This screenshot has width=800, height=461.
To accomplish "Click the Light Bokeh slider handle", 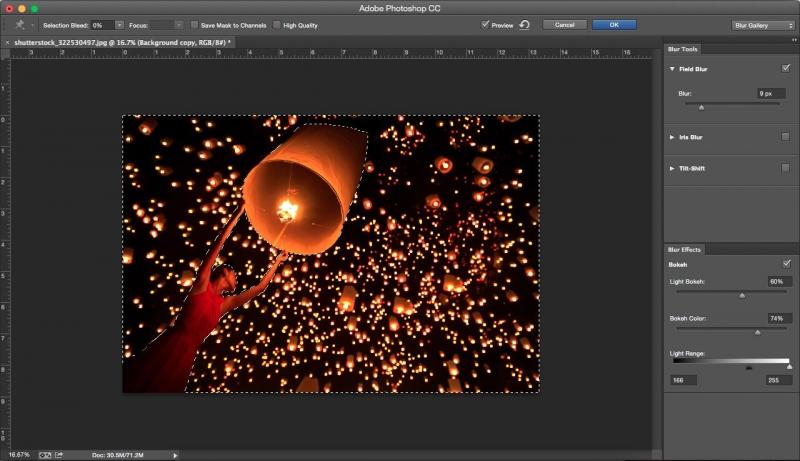I will (x=742, y=296).
